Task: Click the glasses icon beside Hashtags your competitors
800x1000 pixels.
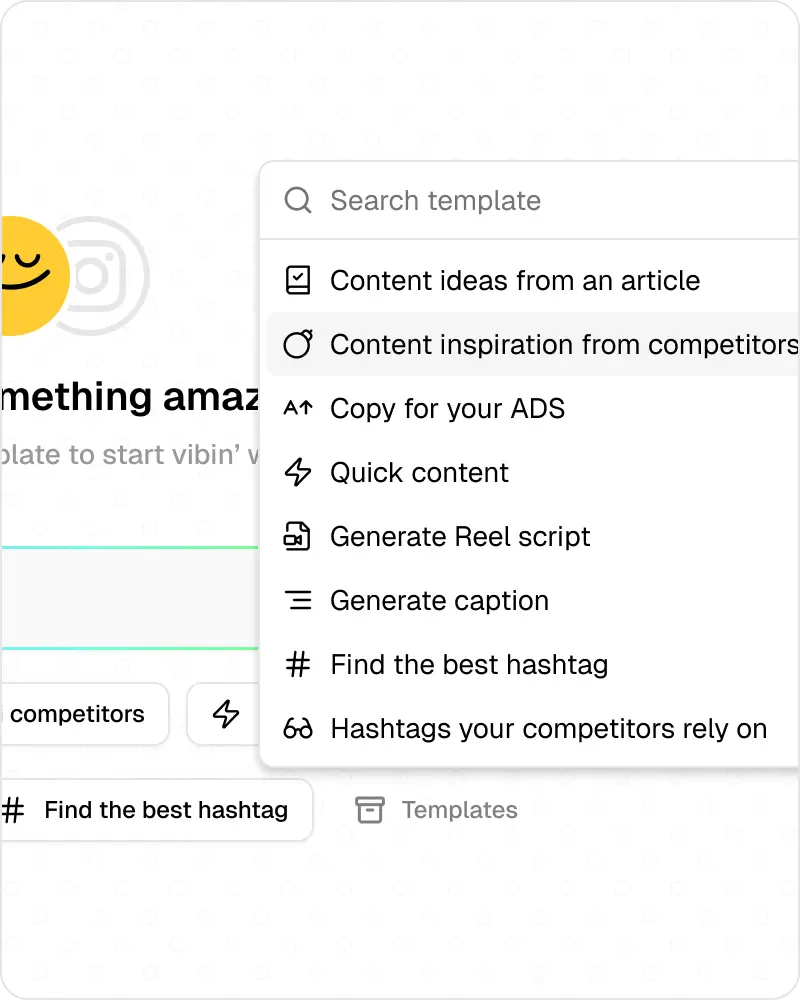Action: pos(298,729)
